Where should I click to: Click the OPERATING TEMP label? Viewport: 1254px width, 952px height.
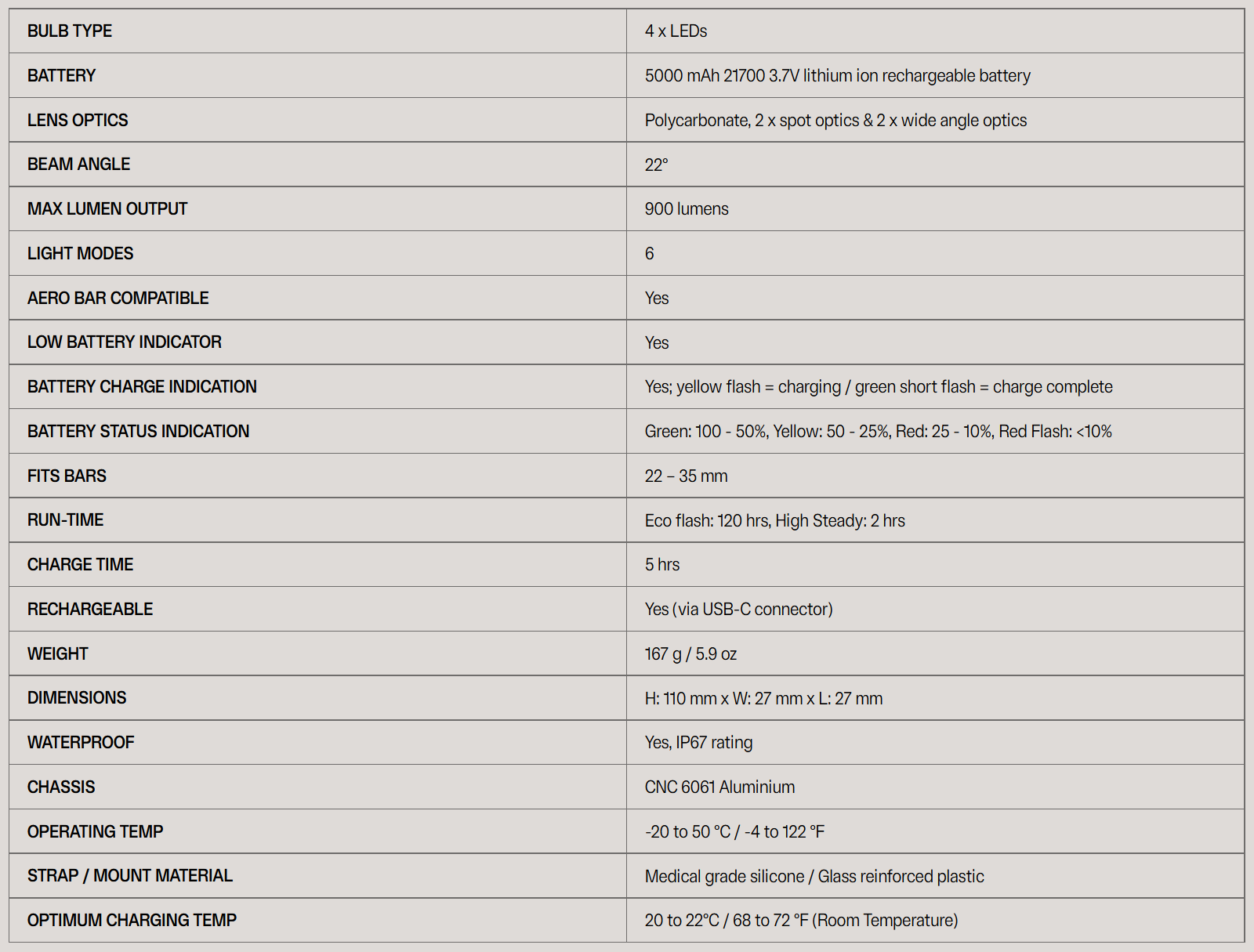click(x=95, y=832)
